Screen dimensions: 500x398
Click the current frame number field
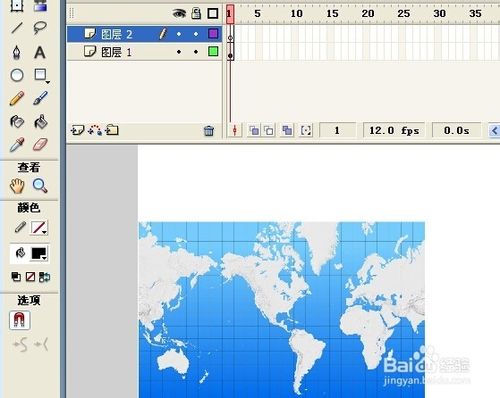337,130
